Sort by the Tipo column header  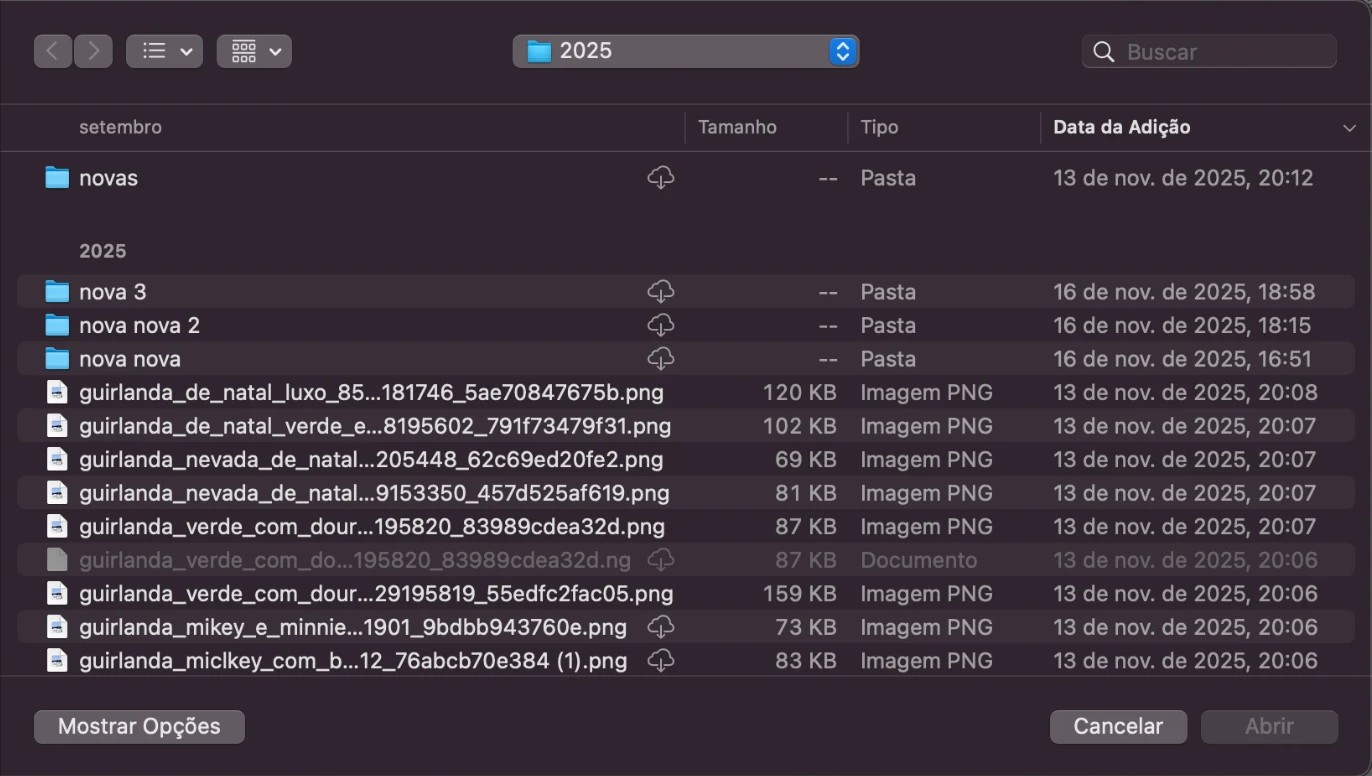click(x=879, y=127)
